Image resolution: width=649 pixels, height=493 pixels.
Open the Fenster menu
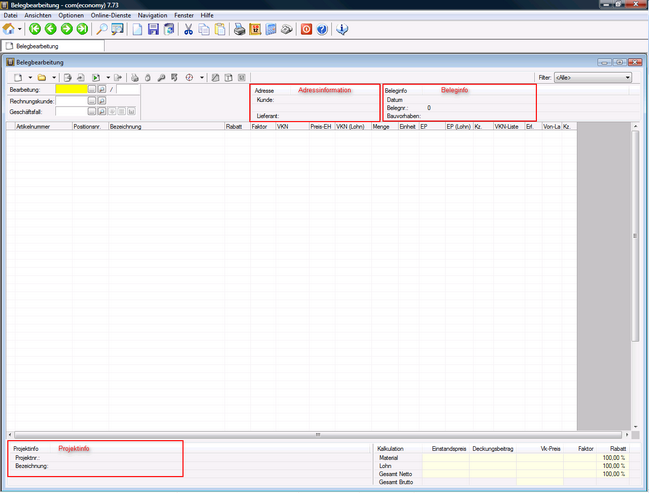[x=184, y=15]
